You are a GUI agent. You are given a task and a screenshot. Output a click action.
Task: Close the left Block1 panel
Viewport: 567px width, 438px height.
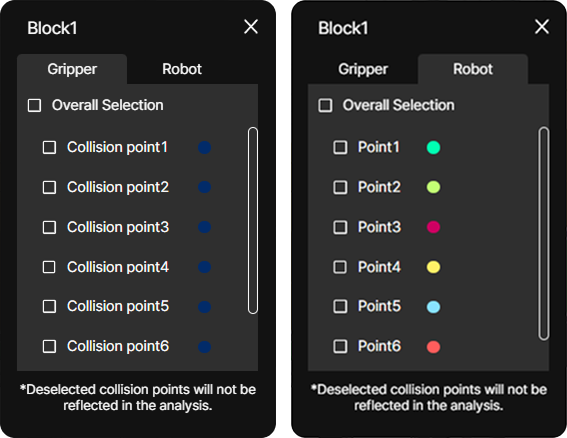tap(251, 27)
